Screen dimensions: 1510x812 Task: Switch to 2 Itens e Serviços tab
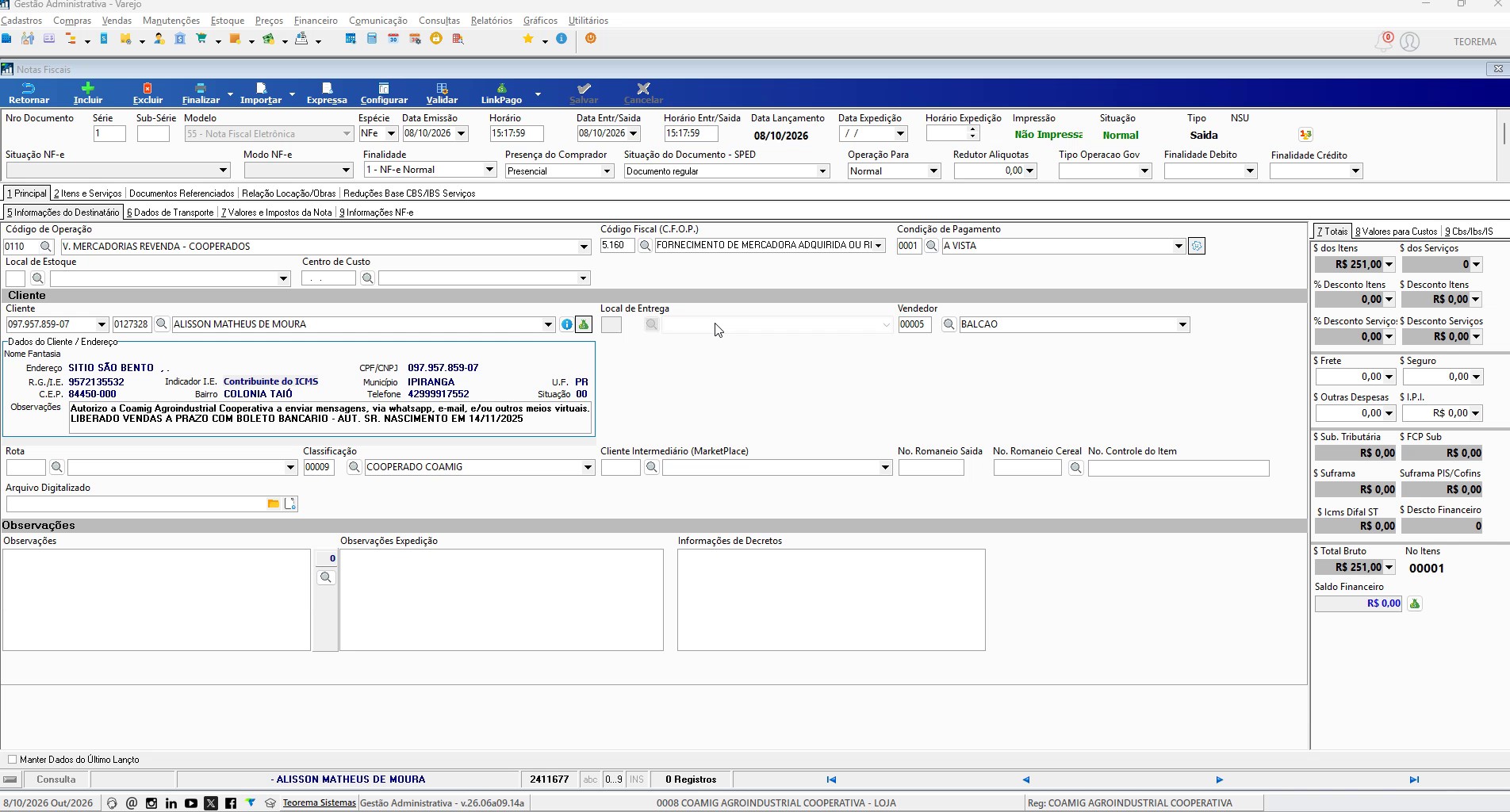pyautogui.click(x=87, y=193)
